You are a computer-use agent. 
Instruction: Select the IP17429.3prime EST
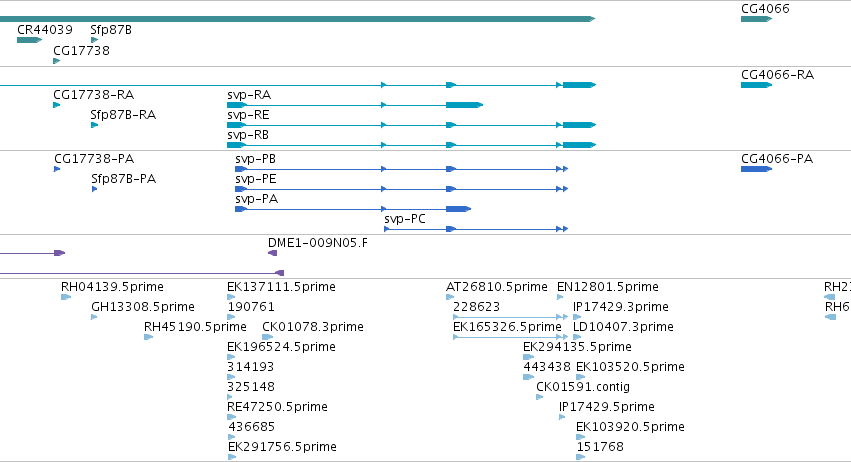point(577,317)
